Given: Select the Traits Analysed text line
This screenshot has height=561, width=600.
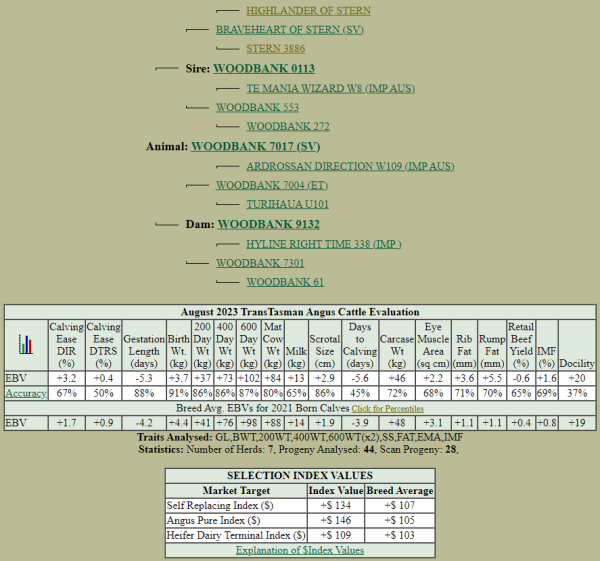Looking at the screenshot, I should click(300, 437).
